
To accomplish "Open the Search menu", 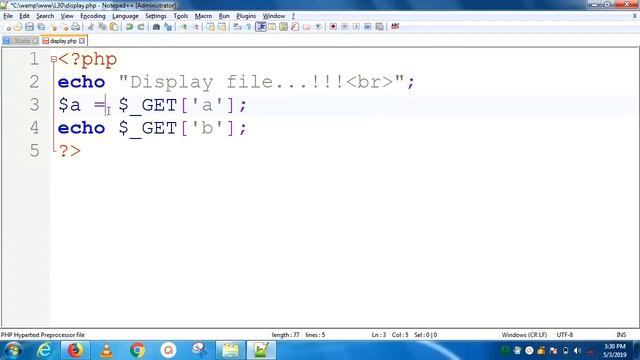I will (x=45, y=16).
